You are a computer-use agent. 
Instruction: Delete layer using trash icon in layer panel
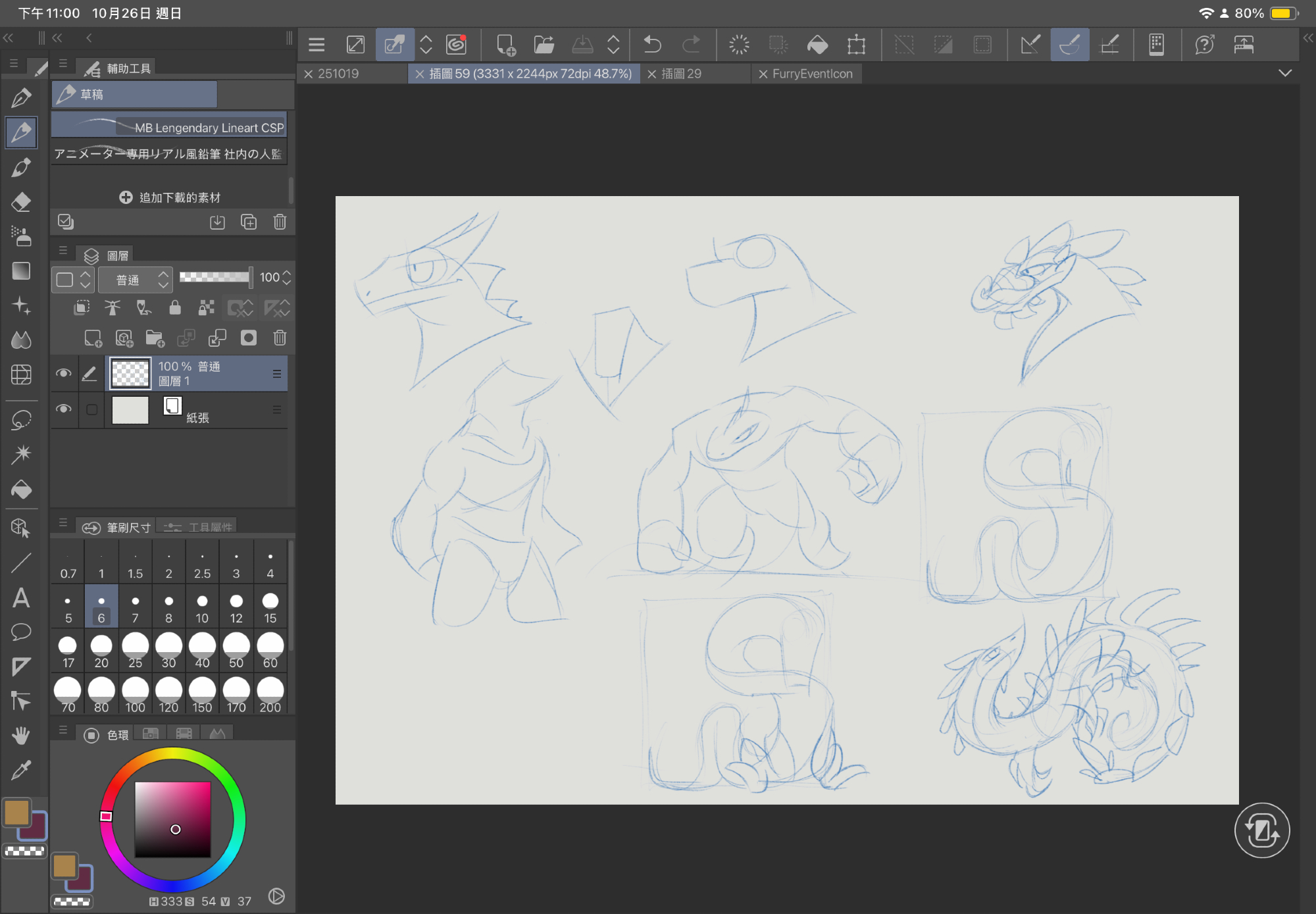[x=280, y=338]
